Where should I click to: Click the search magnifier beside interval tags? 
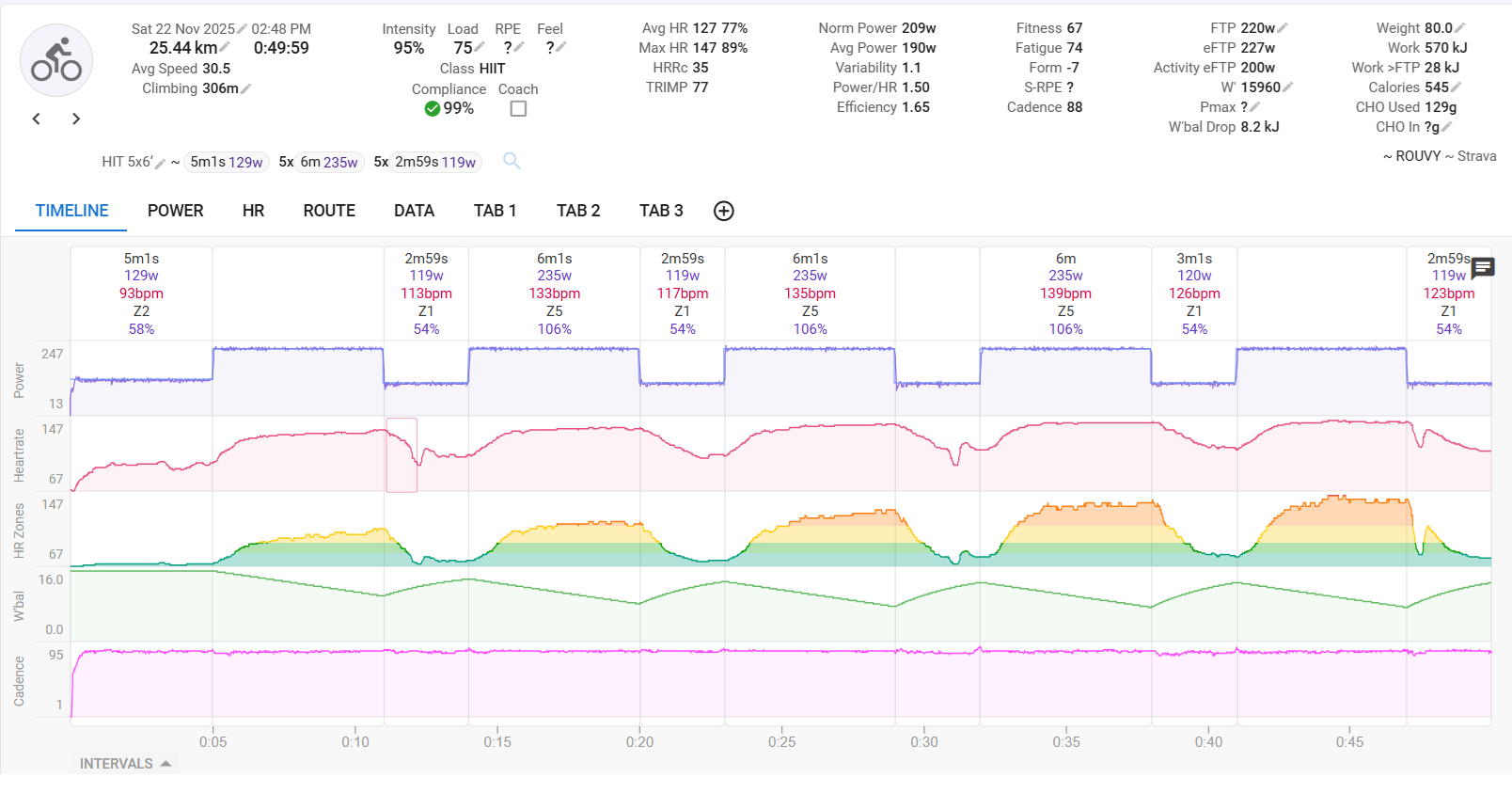coord(512,161)
